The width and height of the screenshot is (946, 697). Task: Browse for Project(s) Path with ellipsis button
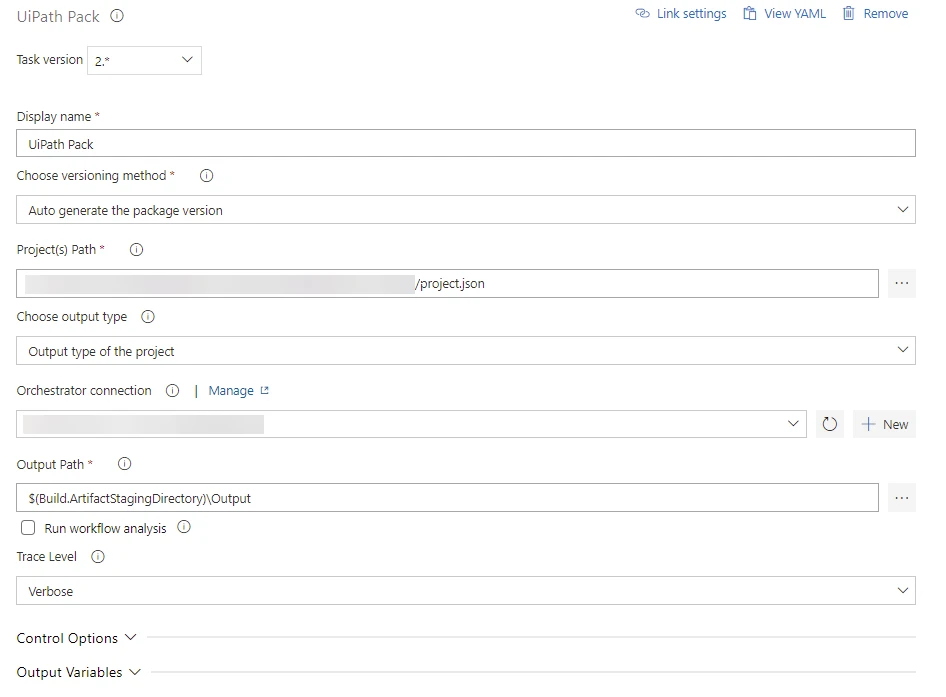click(901, 284)
